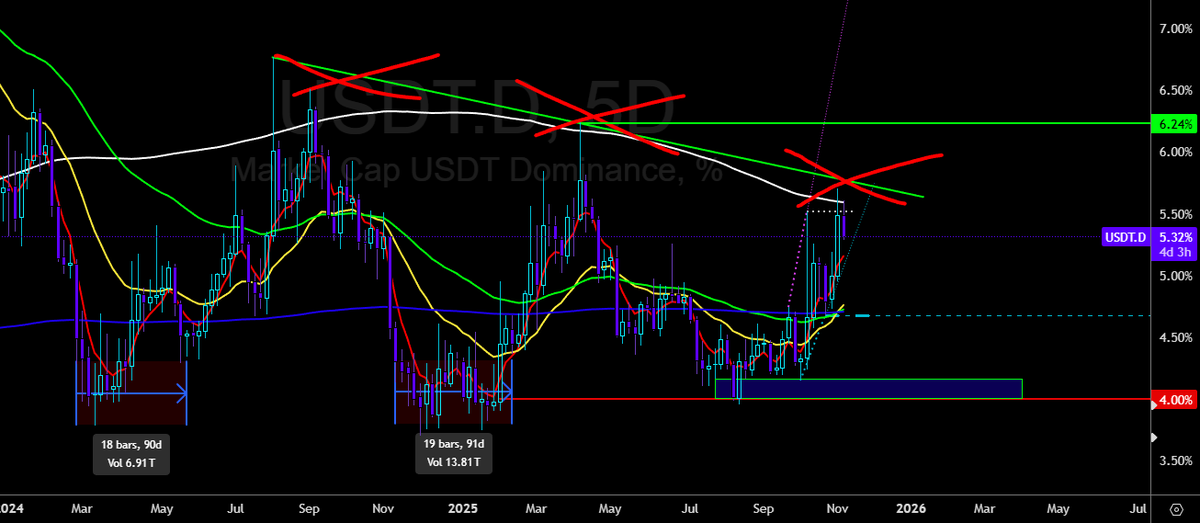Click the Vol 13.81T measurement text
Screen dimensions: 1200x523
coord(456,463)
